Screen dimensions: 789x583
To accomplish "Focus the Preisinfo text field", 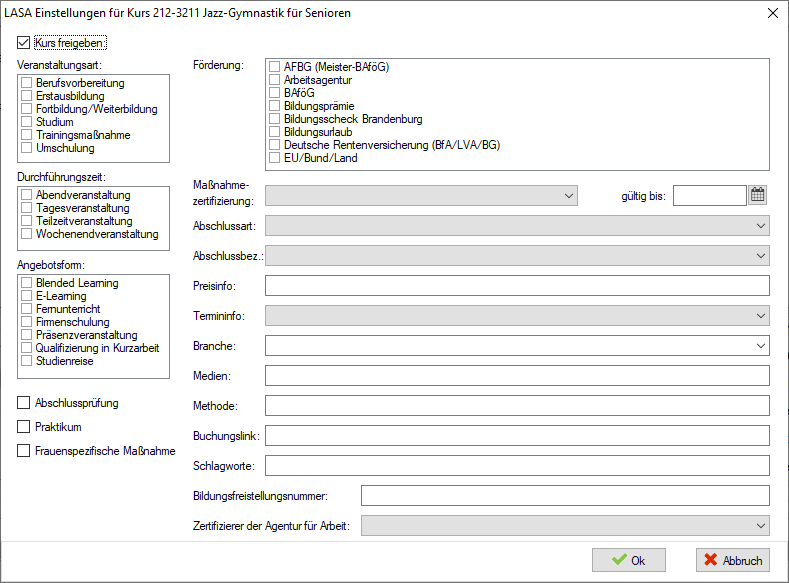I will coord(517,286).
